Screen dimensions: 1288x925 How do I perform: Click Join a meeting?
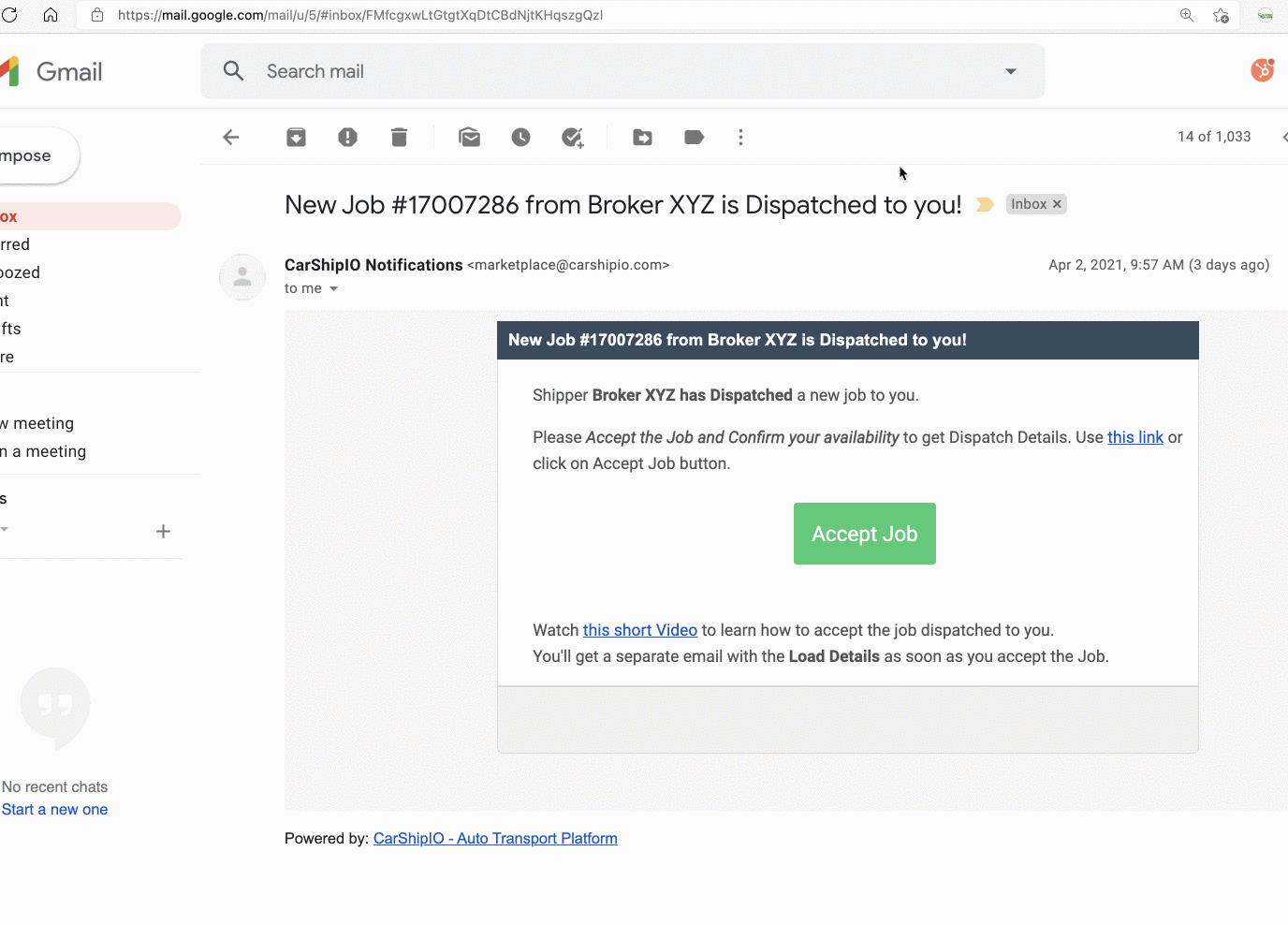pyautogui.click(x=43, y=451)
